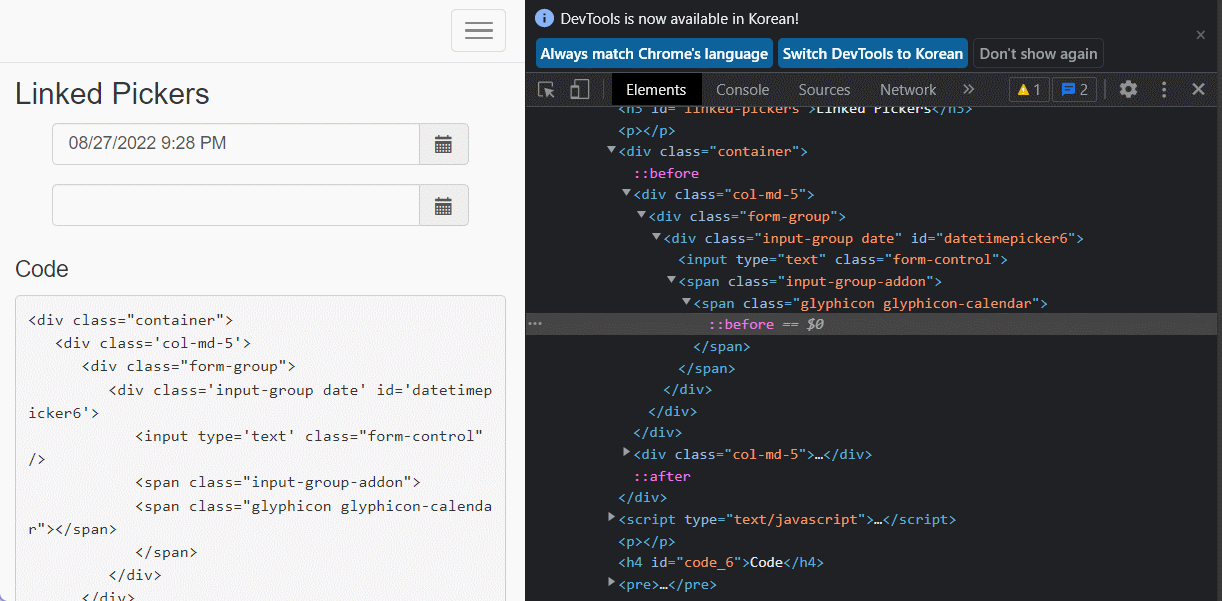Toggle the device toolbar icon

pyautogui.click(x=579, y=89)
